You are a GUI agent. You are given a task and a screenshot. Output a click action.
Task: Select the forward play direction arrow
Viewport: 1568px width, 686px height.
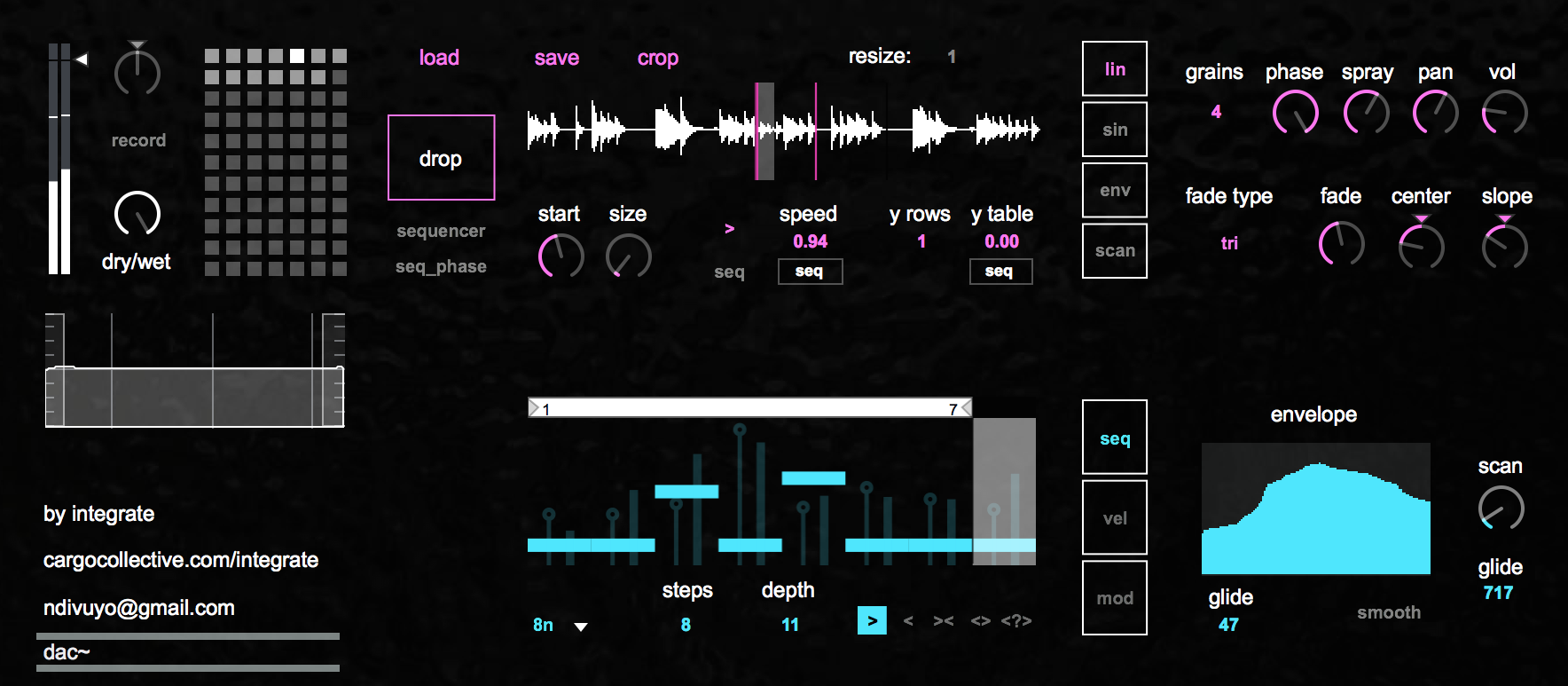click(872, 620)
